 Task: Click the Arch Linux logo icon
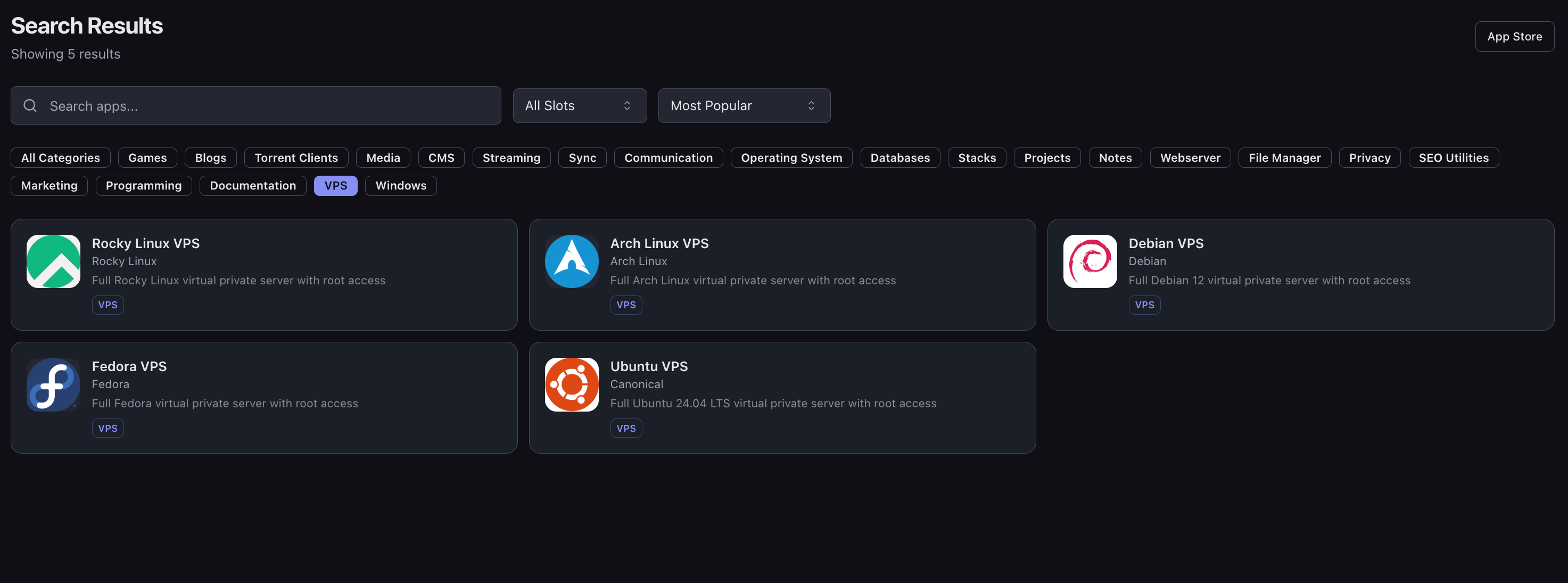[572, 261]
